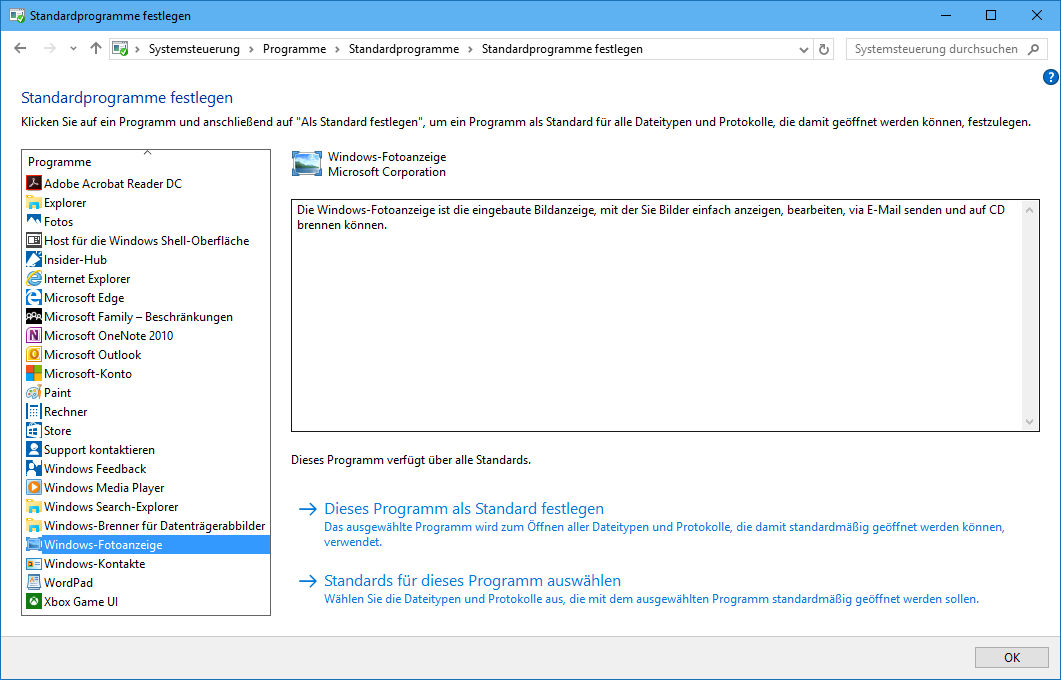Toggle sort arrow above Programme column
This screenshot has width=1061, height=680.
click(x=148, y=152)
